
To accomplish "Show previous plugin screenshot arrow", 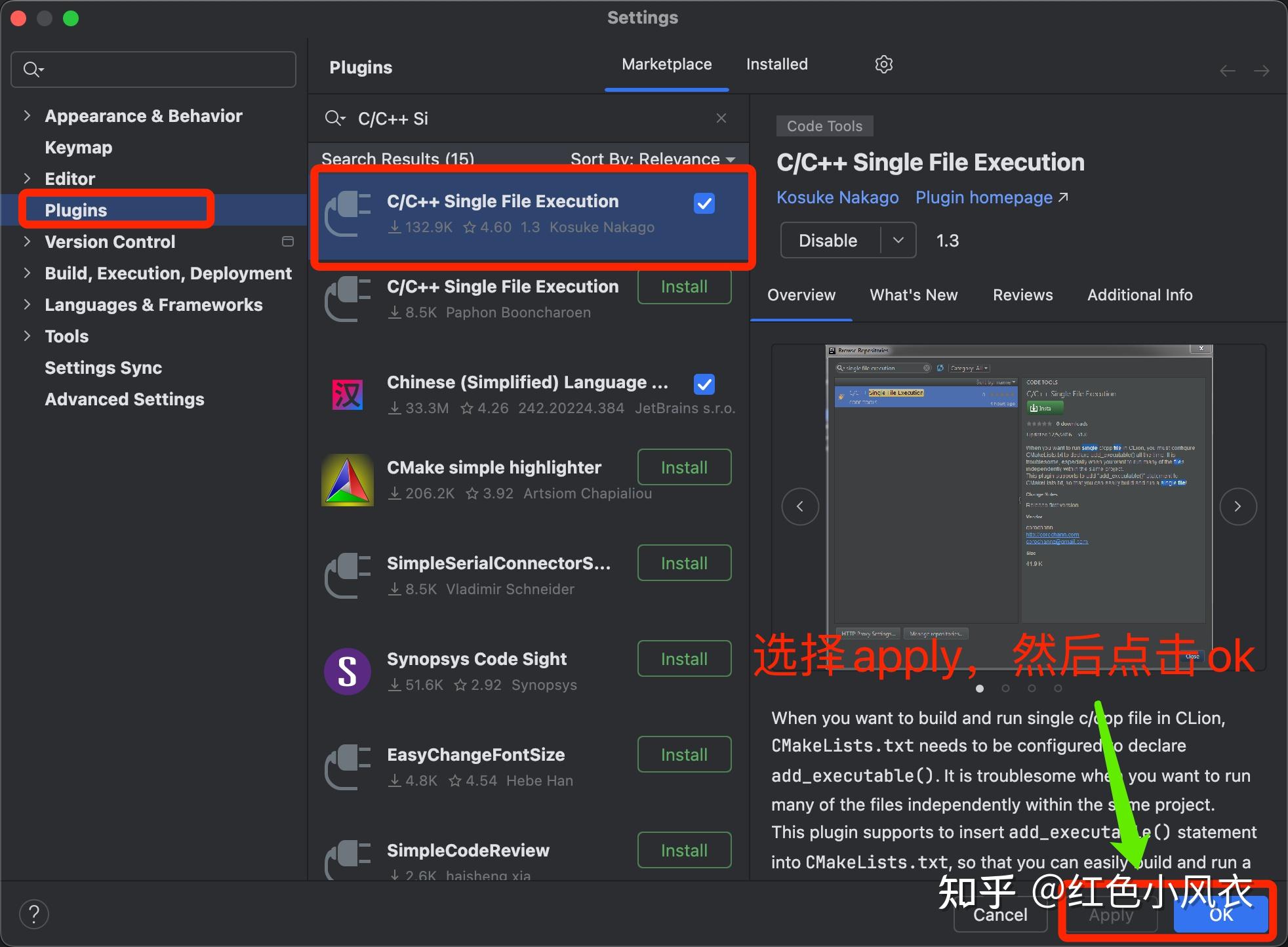I will pyautogui.click(x=800, y=506).
